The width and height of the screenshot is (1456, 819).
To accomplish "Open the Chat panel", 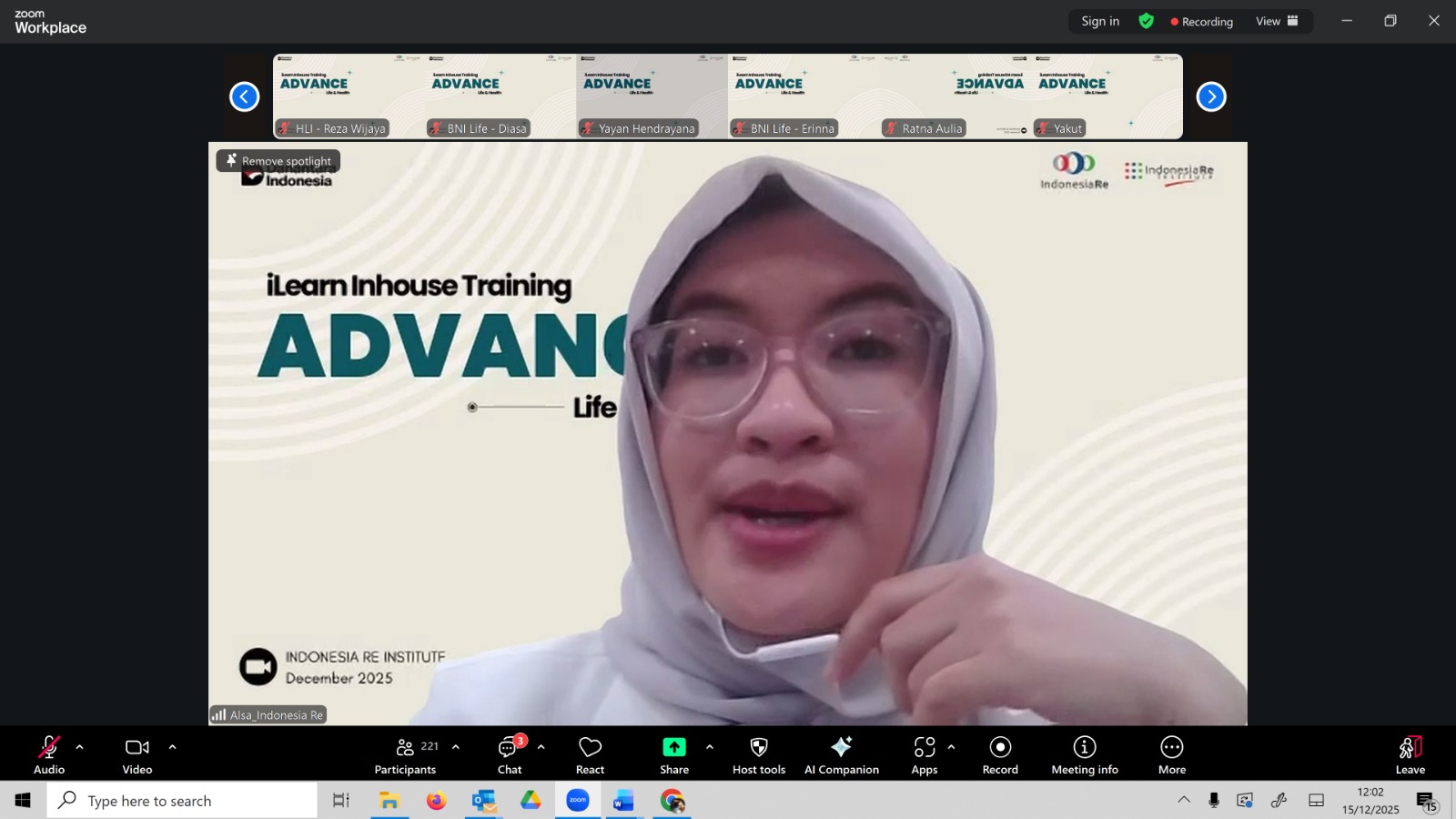I will point(510,754).
